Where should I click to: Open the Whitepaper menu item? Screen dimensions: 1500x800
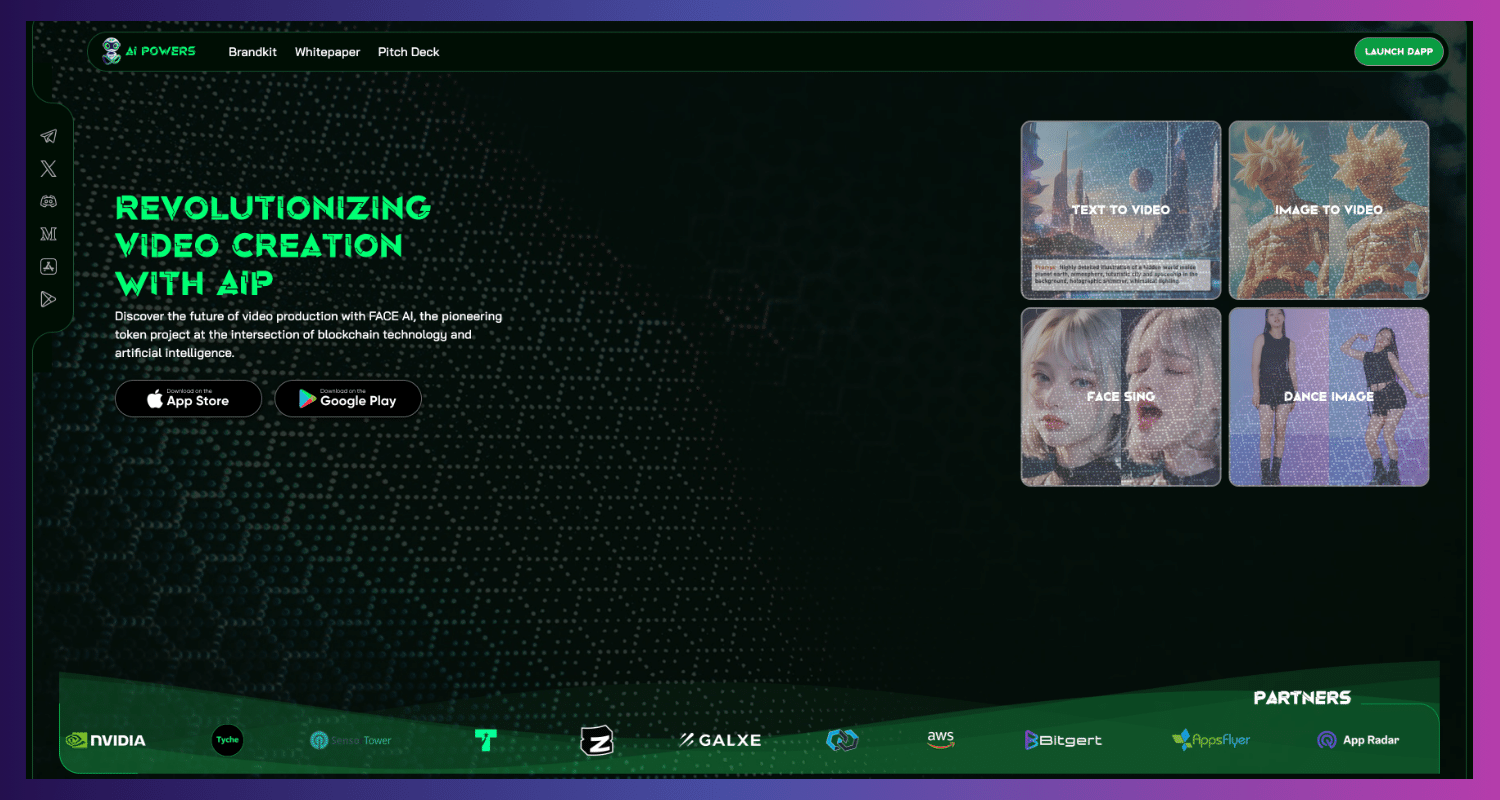(x=327, y=52)
